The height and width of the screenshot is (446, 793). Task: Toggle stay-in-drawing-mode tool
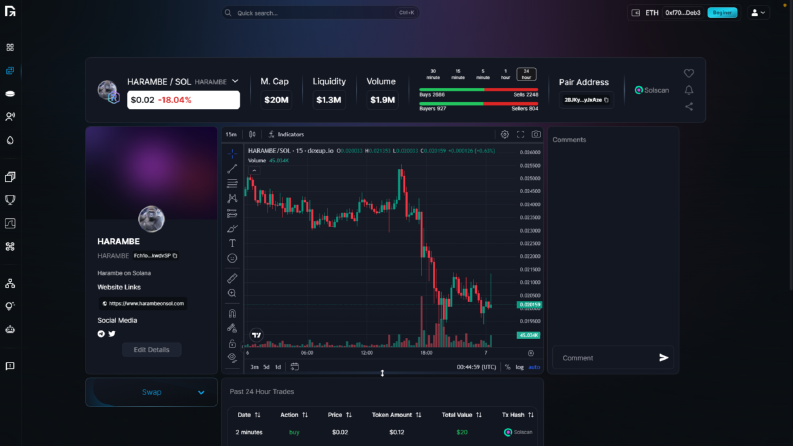point(232,329)
